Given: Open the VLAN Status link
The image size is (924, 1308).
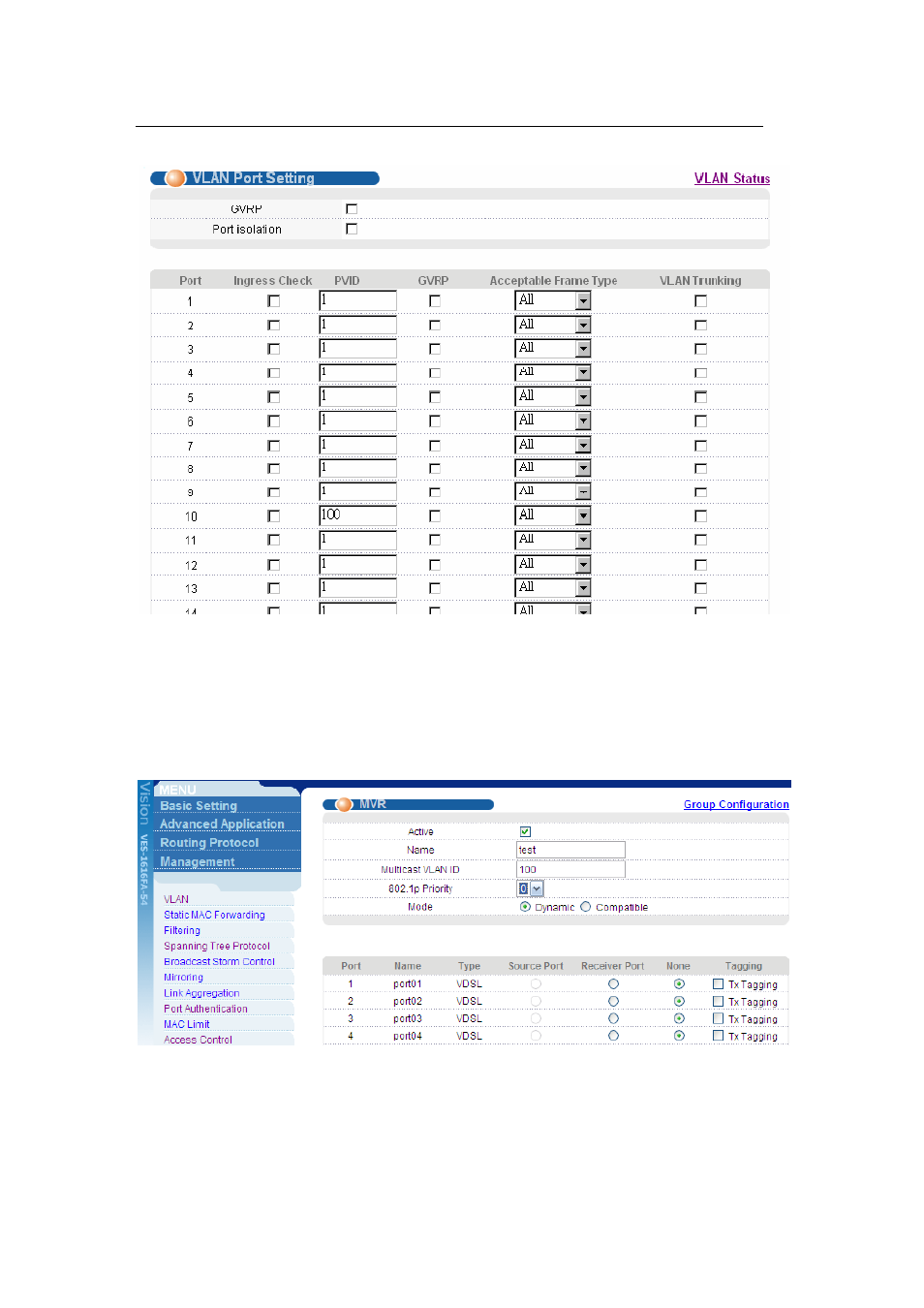Looking at the screenshot, I should [731, 178].
